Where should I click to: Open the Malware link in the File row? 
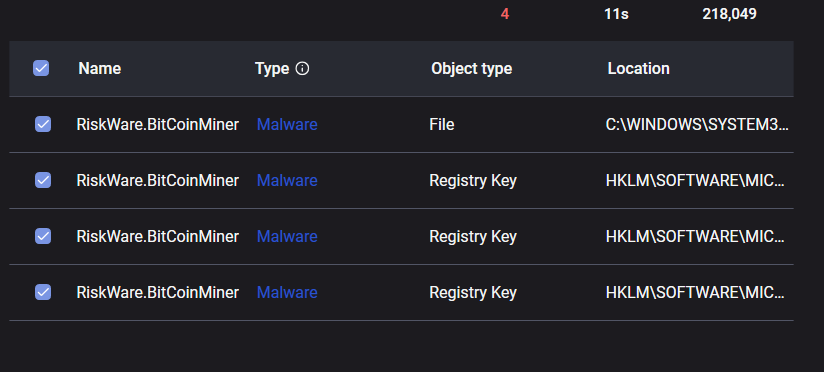tap(287, 125)
